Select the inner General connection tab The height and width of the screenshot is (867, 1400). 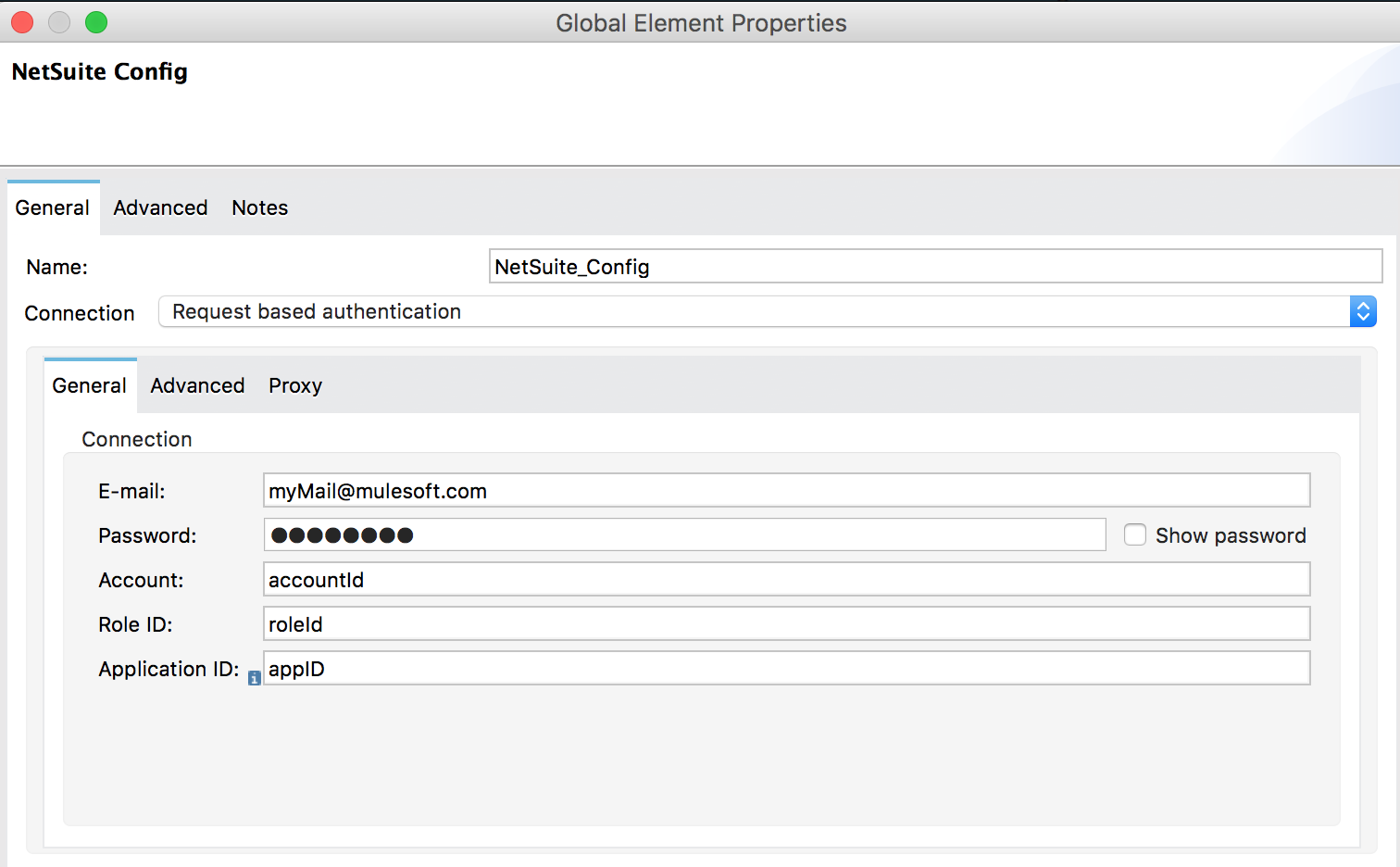point(89,385)
